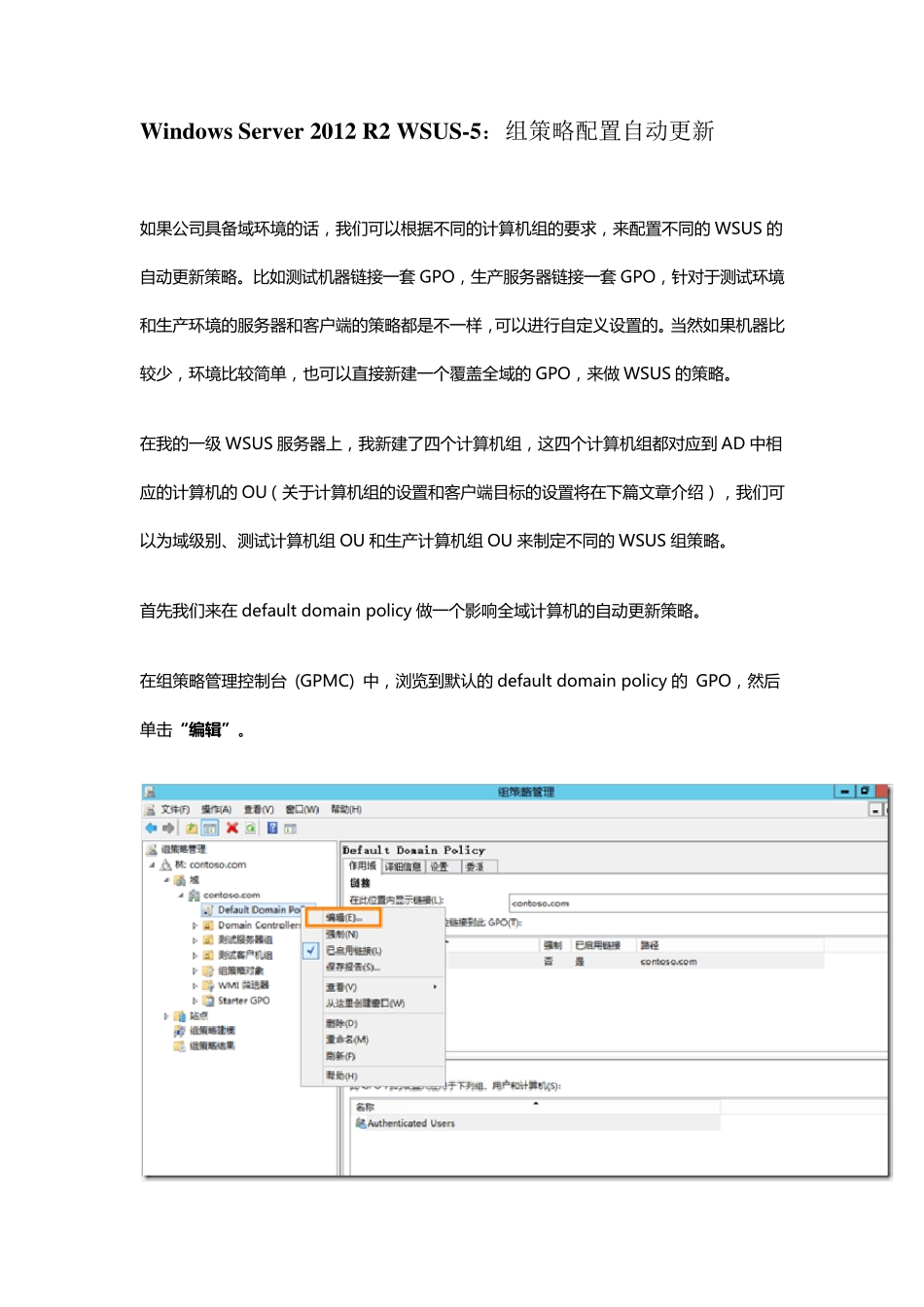Toggle the show/hide console tree icon

tap(209, 828)
